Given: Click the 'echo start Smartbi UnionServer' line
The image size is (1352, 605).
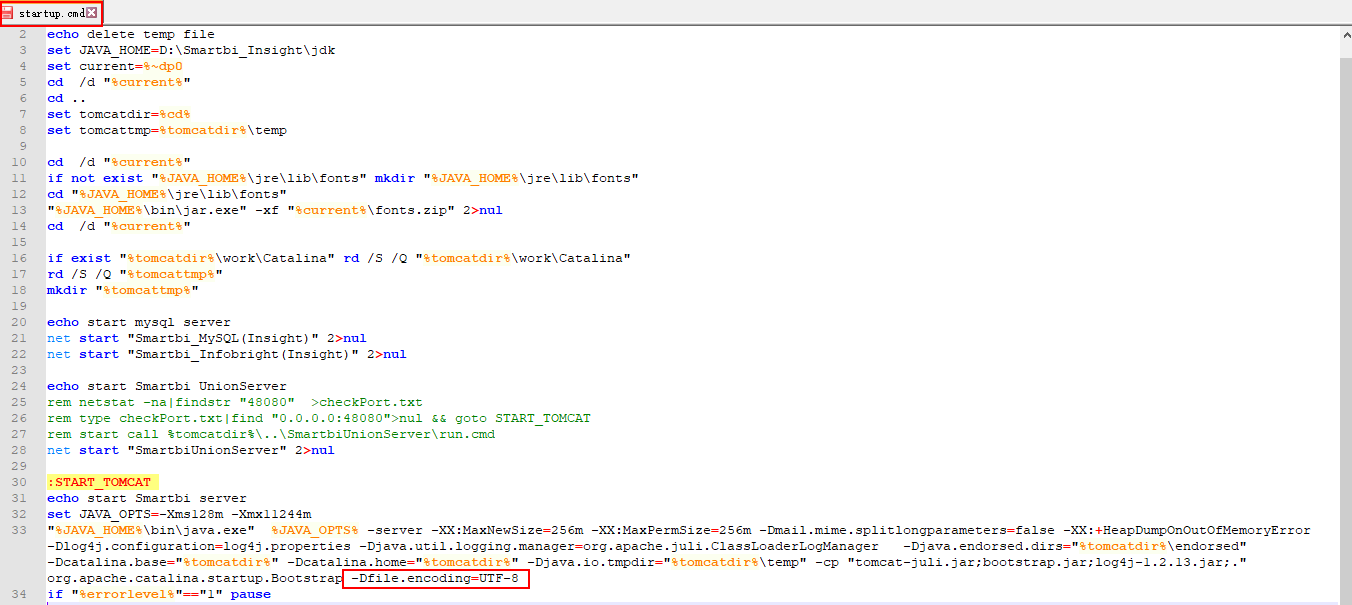Looking at the screenshot, I should coord(167,386).
